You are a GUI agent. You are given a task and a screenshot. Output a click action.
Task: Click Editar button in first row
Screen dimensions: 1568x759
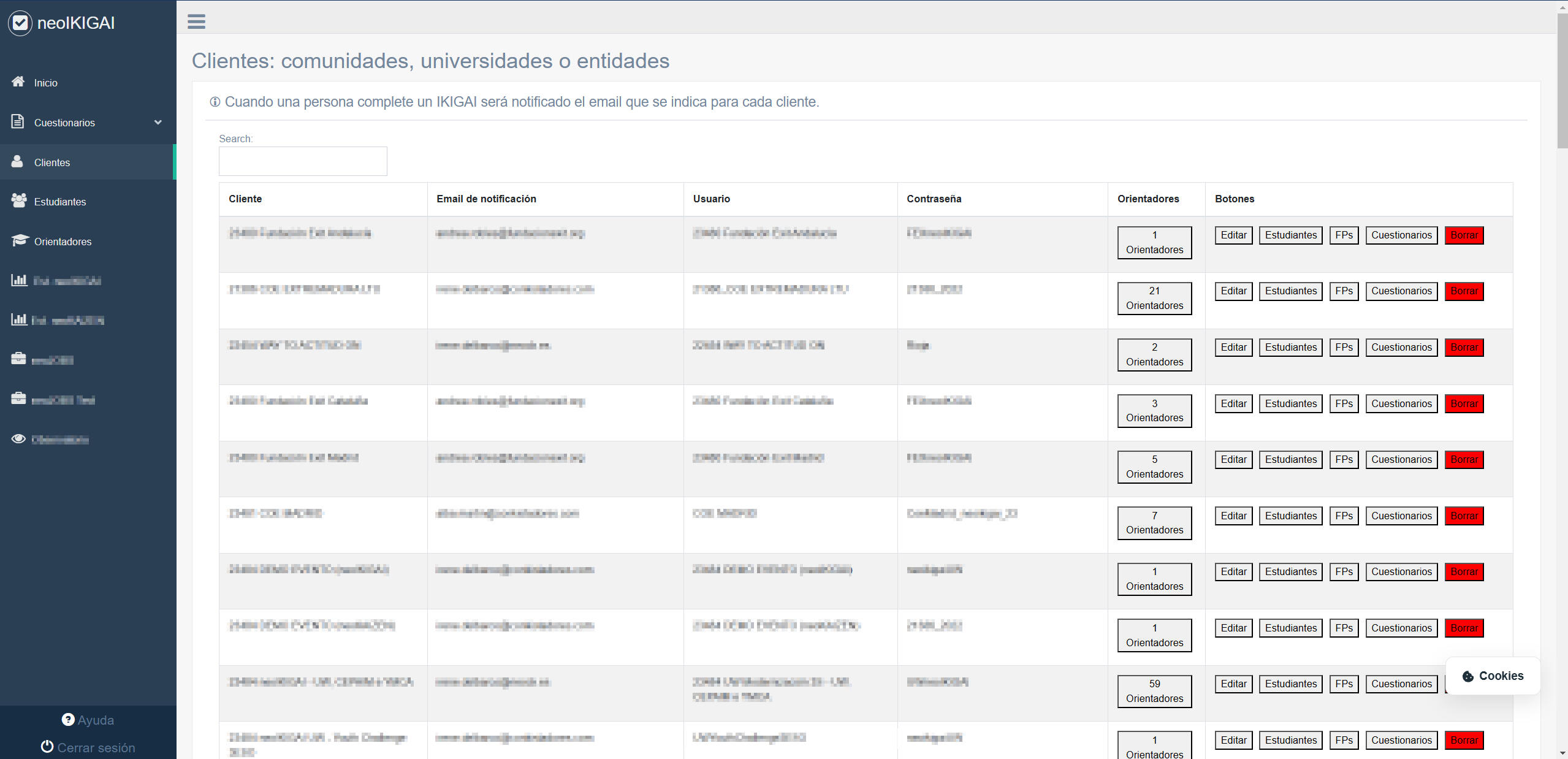[x=1233, y=235]
